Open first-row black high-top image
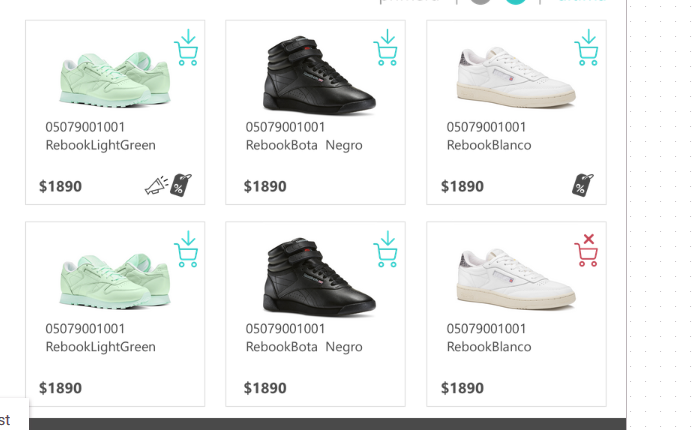 point(318,75)
